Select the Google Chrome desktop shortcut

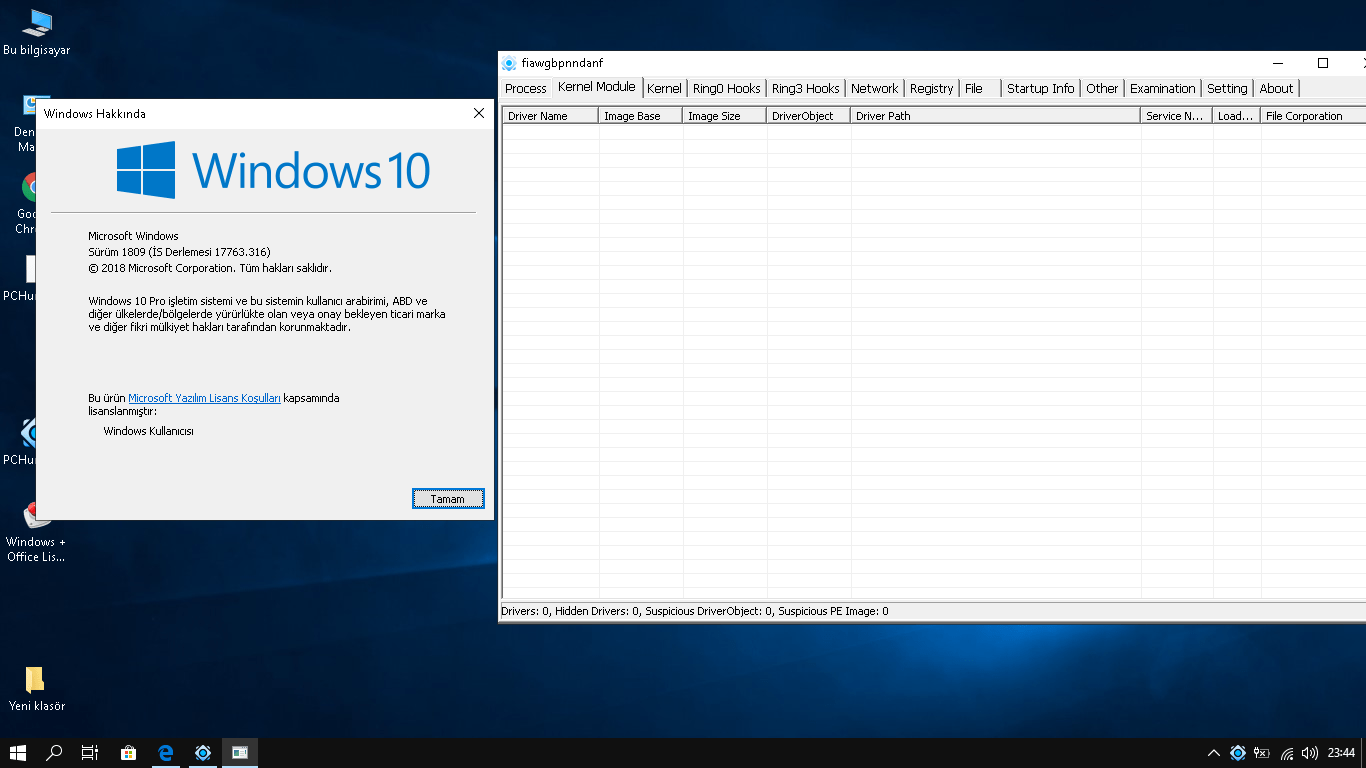coord(29,205)
